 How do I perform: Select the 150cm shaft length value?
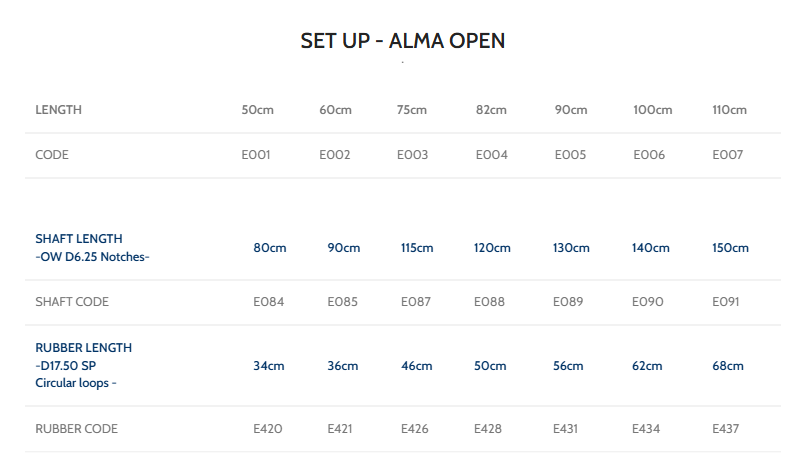730,248
